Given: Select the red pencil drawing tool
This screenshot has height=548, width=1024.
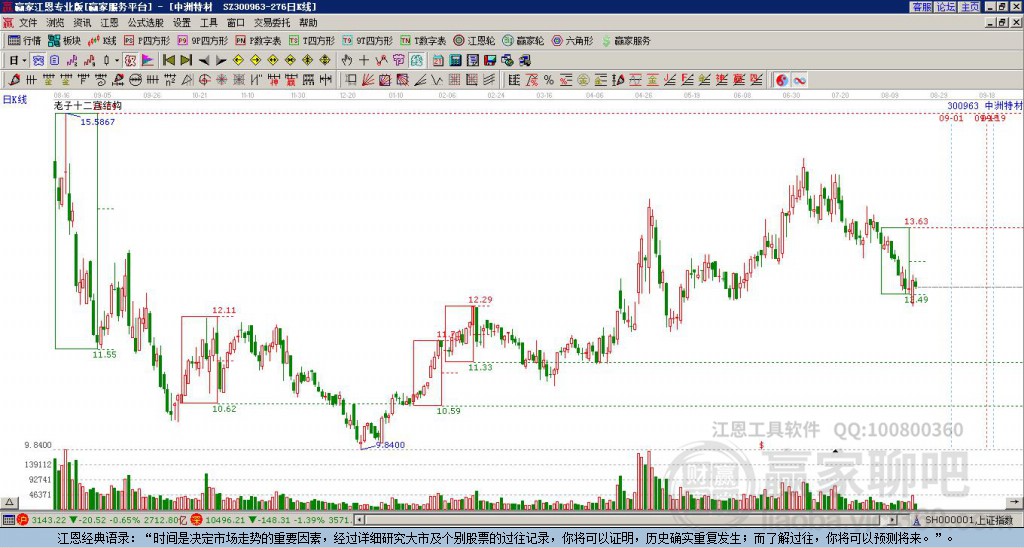Looking at the screenshot, I should [14, 80].
